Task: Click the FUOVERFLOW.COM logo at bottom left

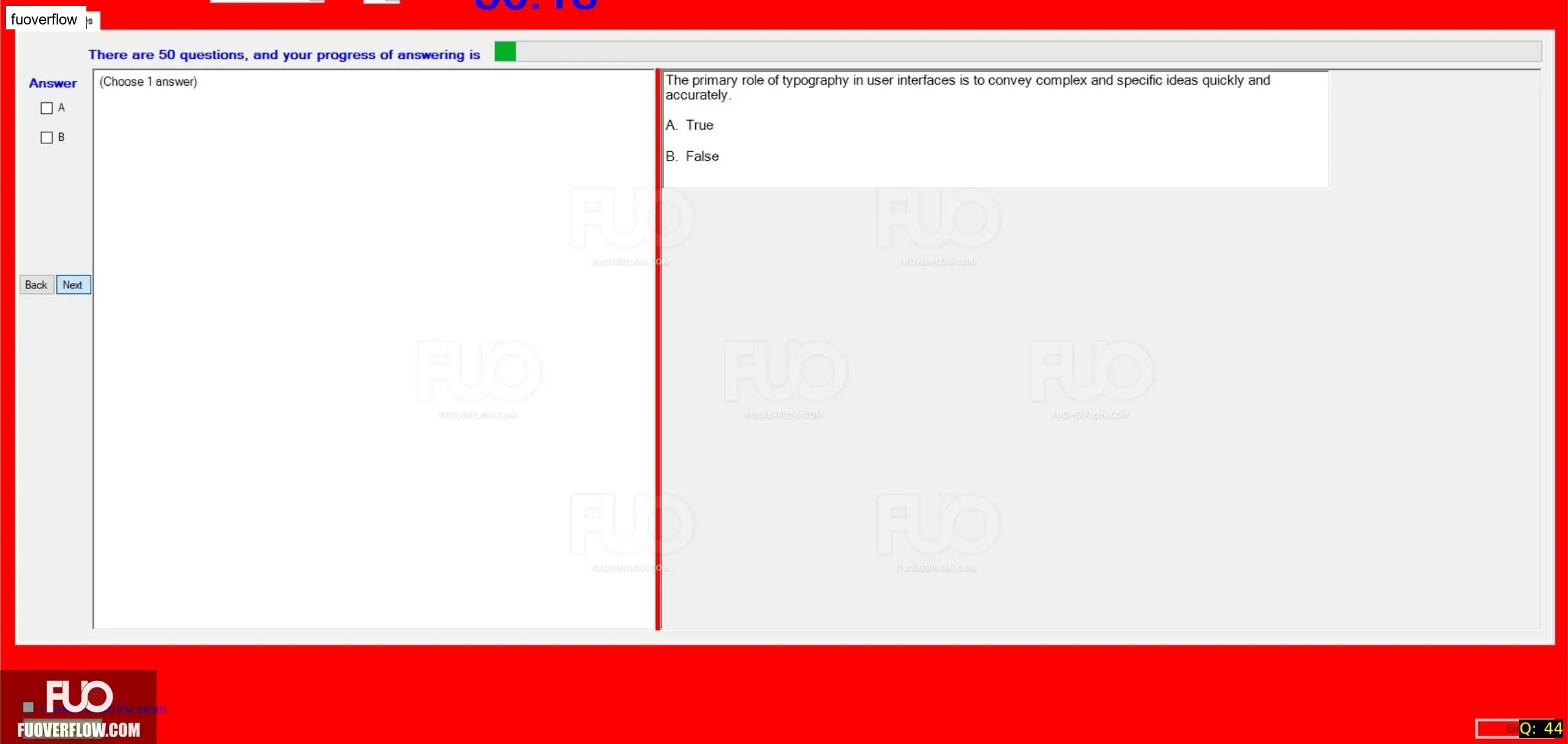Action: tap(78, 707)
